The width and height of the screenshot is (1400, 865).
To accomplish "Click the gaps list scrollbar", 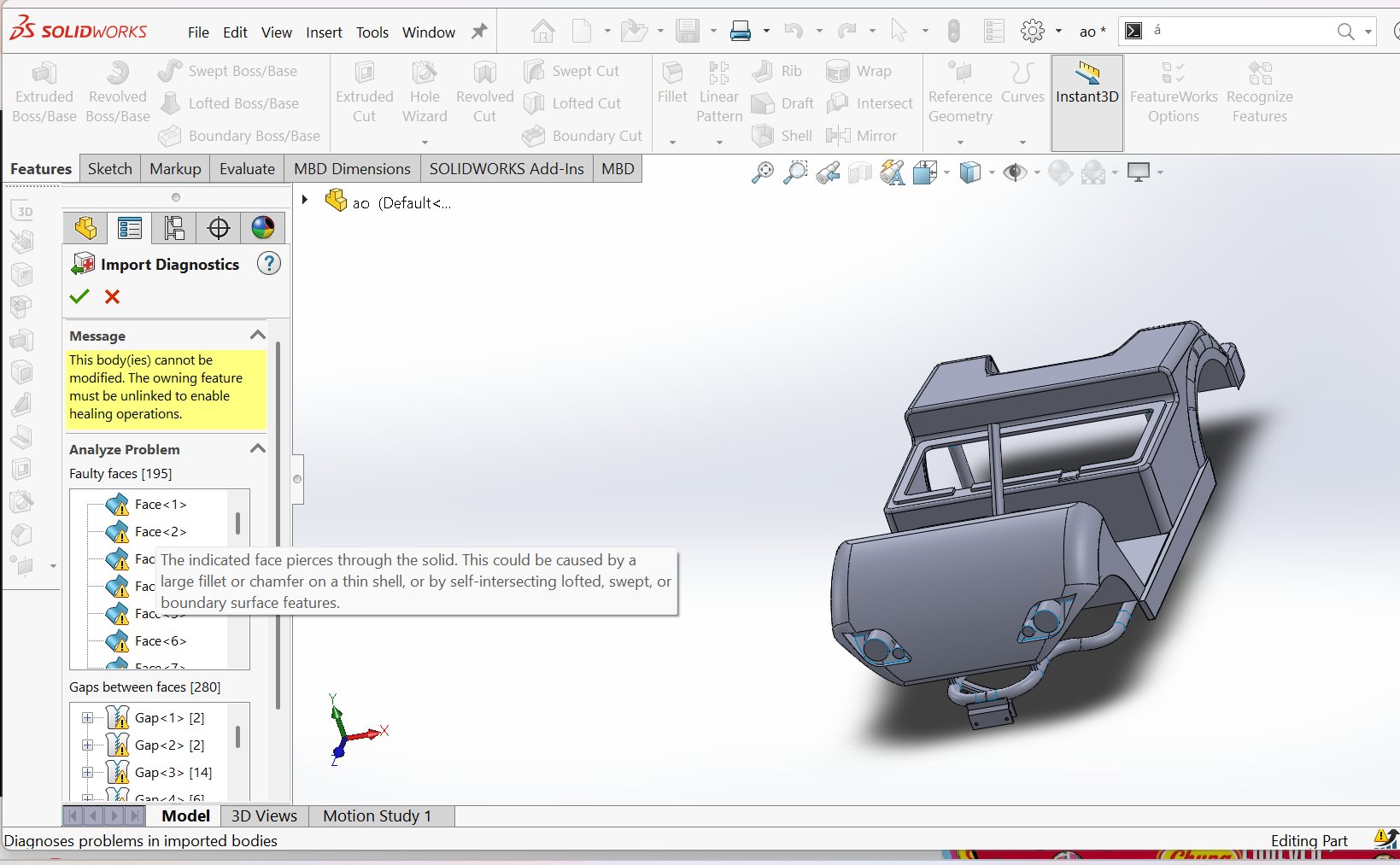I will (x=237, y=737).
